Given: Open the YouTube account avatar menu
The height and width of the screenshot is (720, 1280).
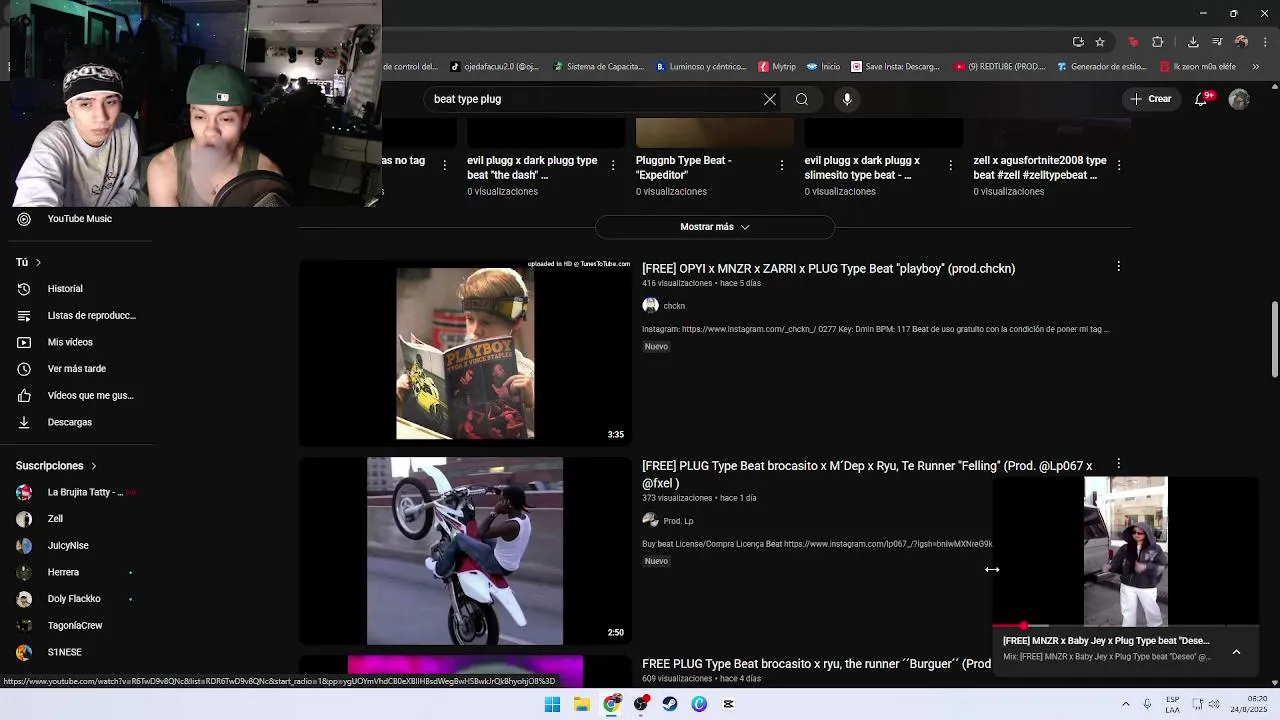Looking at the screenshot, I should click(1239, 99).
